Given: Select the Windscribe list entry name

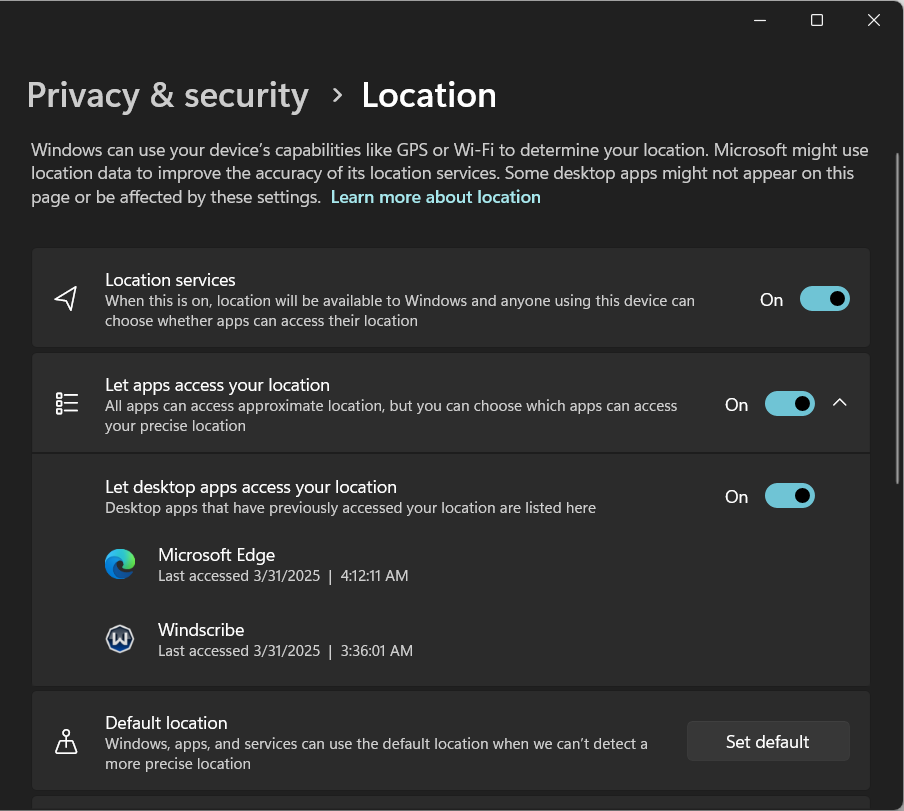Looking at the screenshot, I should click(201, 630).
